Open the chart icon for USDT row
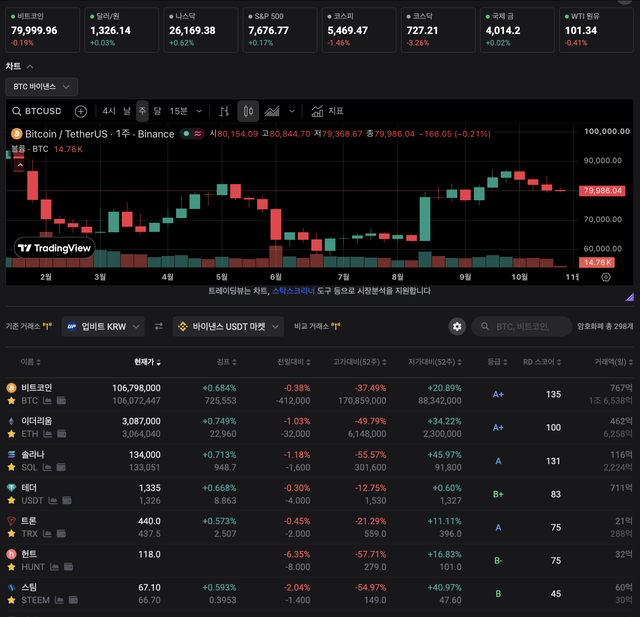Screen dimensions: 640x617 pyautogui.click(x=53, y=500)
